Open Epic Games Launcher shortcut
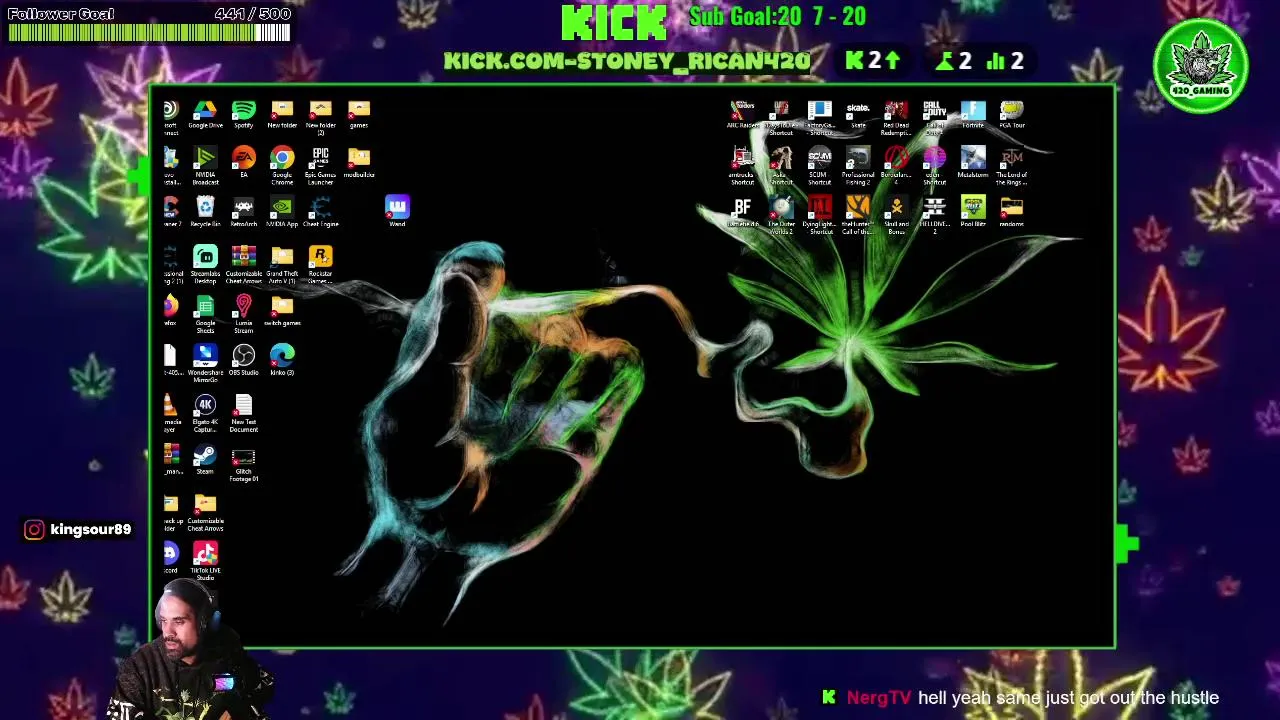This screenshot has height=720, width=1280. pyautogui.click(x=320, y=167)
